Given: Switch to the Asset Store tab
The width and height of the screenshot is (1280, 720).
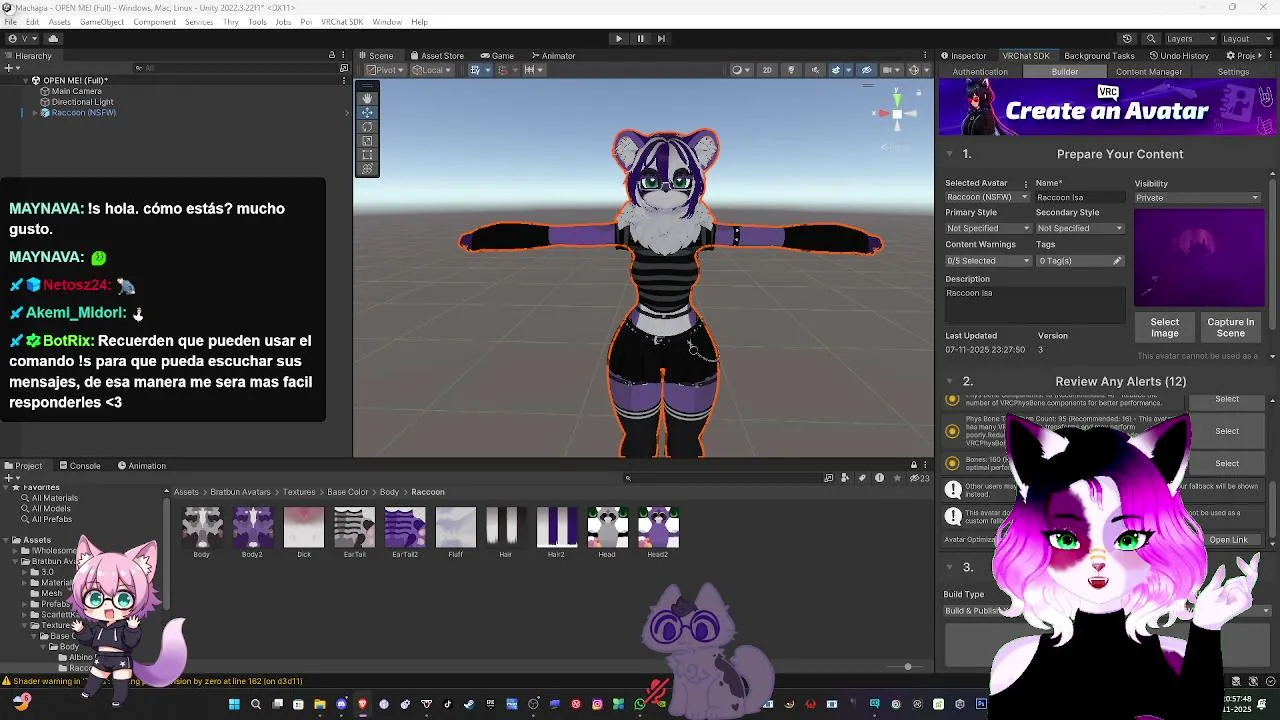Looking at the screenshot, I should (437, 56).
